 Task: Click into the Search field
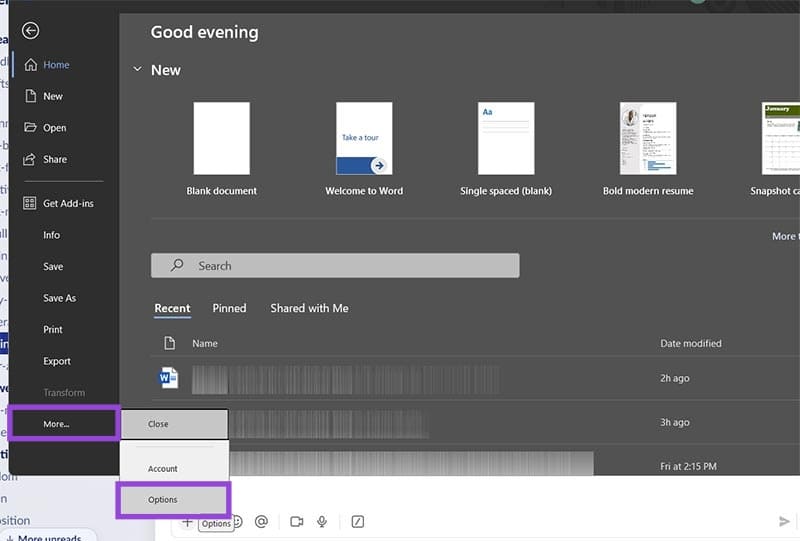335,266
